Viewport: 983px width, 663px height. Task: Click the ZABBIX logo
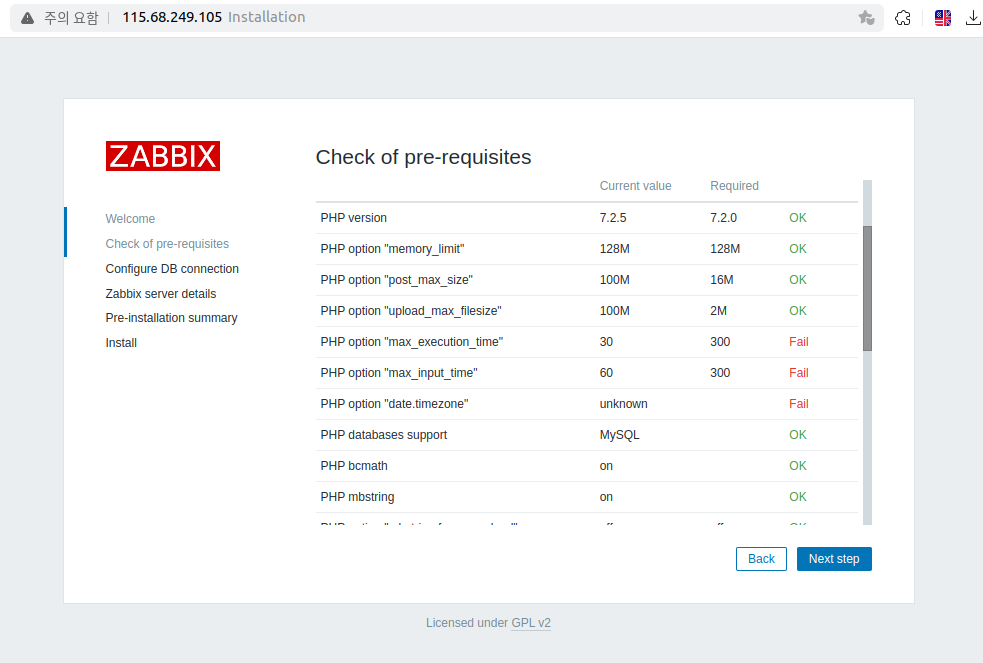coord(163,156)
